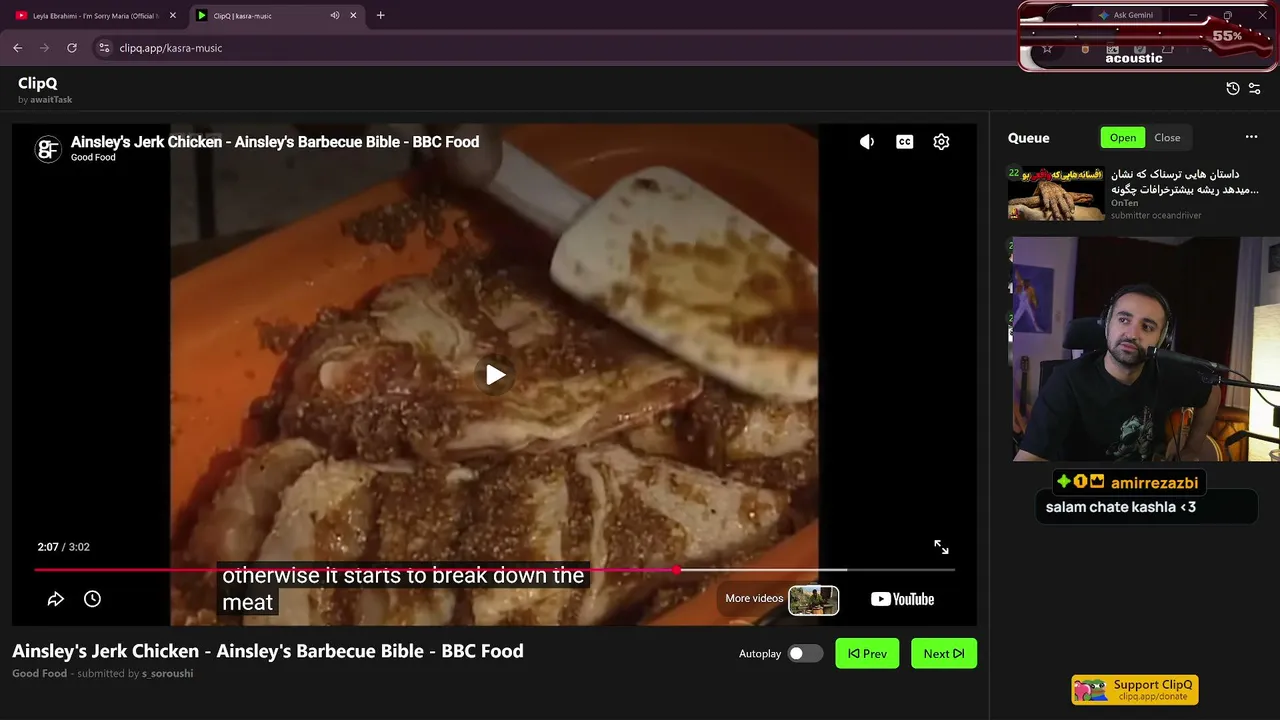Switch to the Leyla Ebrahimi YouTube tab
This screenshot has height=720, width=1280.
pos(95,16)
